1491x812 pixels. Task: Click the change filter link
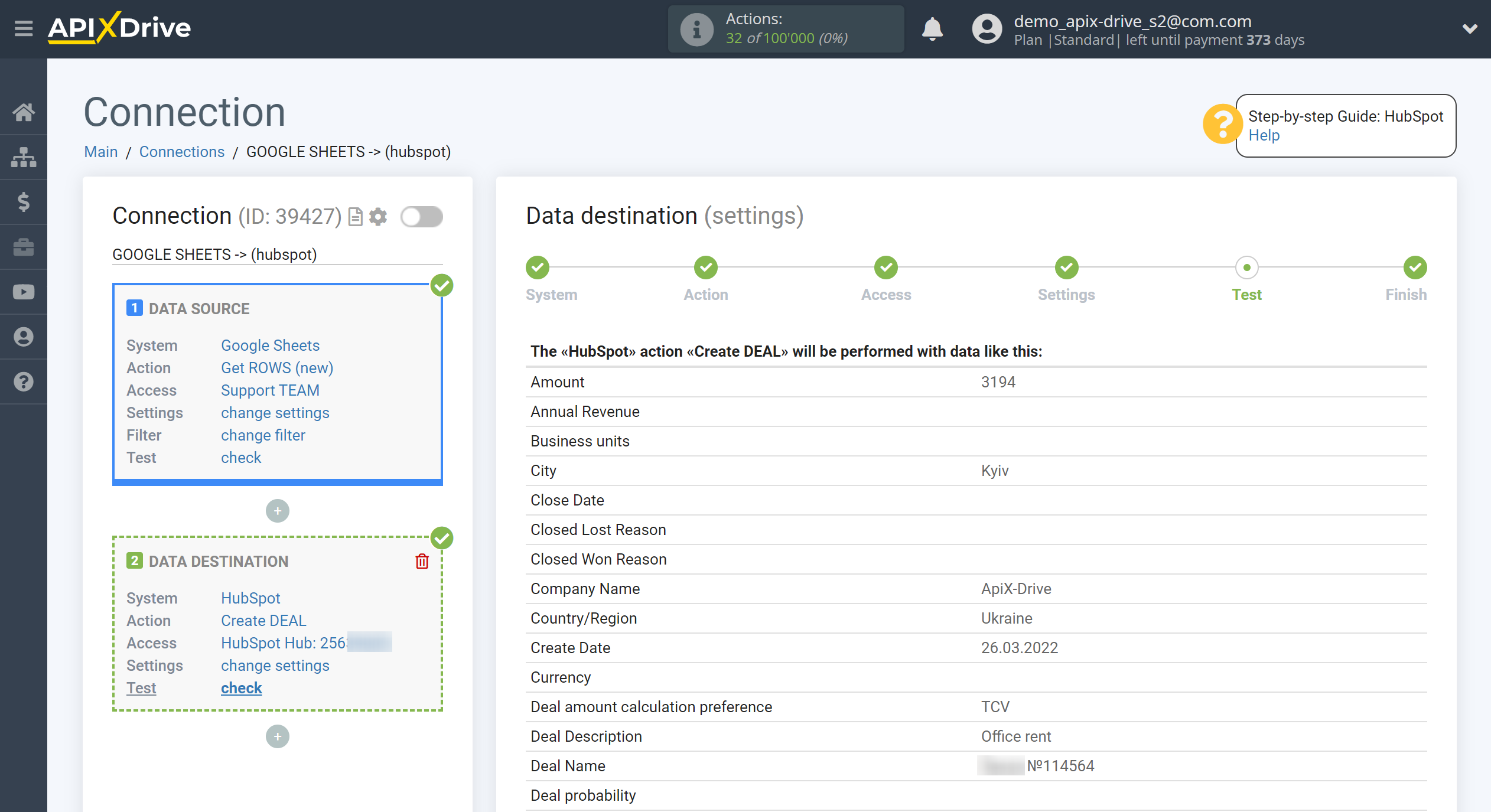coord(263,435)
